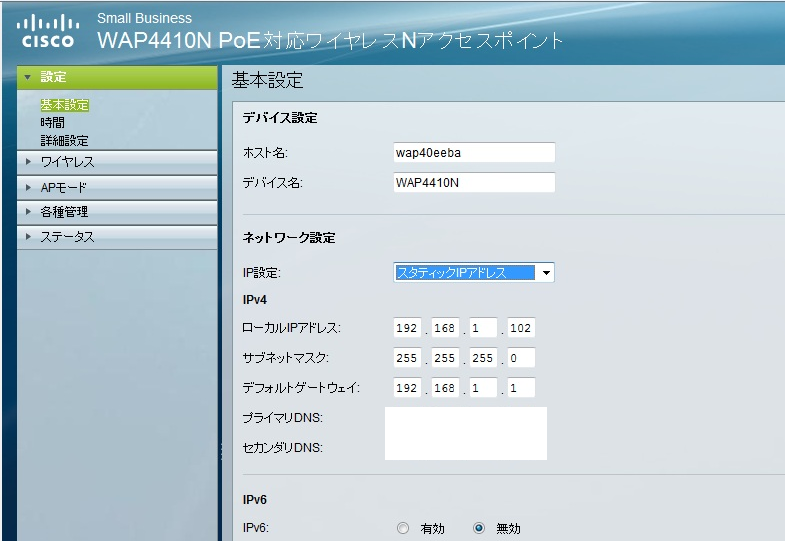Click first octet of サブネットマスク
Viewport: 785px width, 541px height.
point(407,358)
